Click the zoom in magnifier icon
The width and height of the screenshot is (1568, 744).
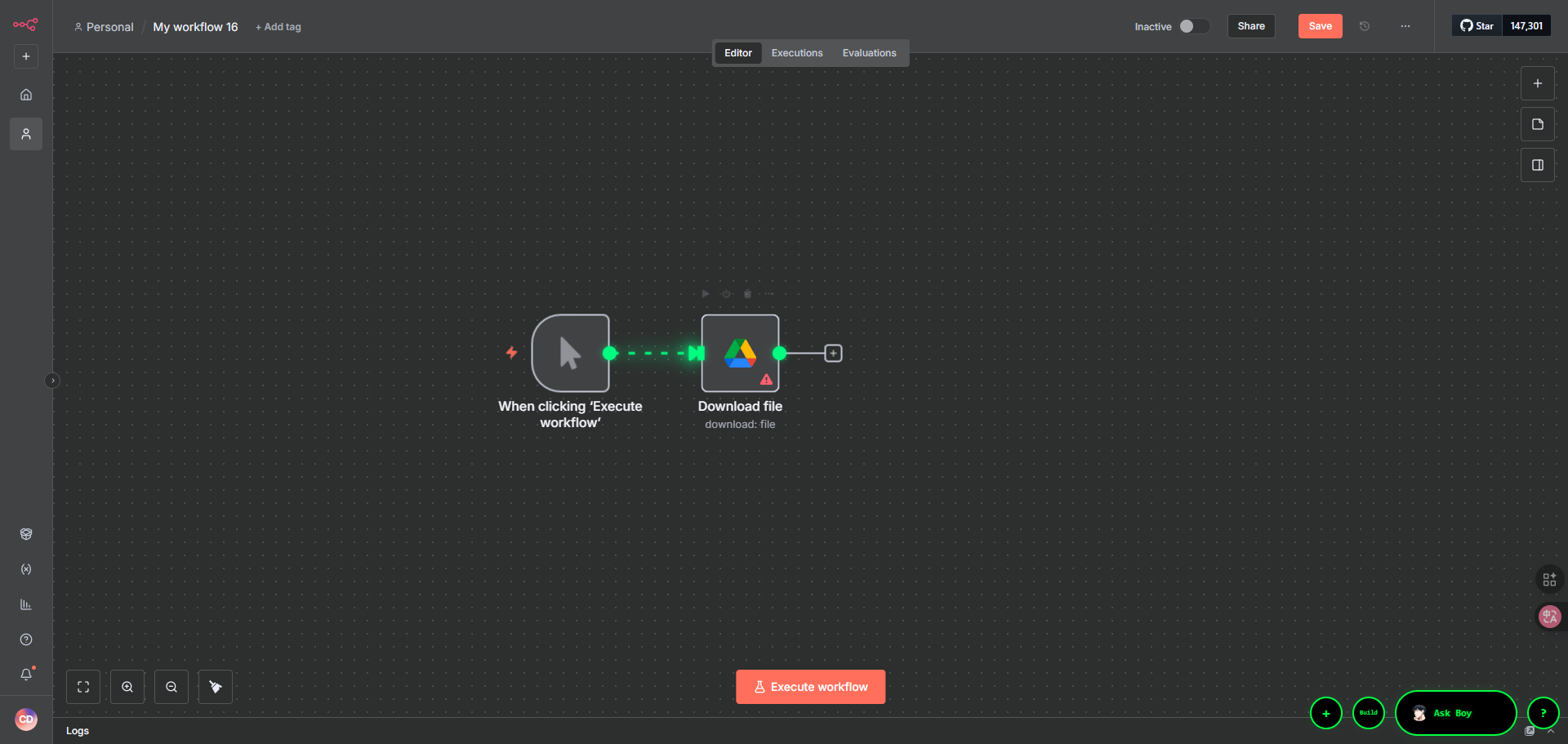coord(127,687)
